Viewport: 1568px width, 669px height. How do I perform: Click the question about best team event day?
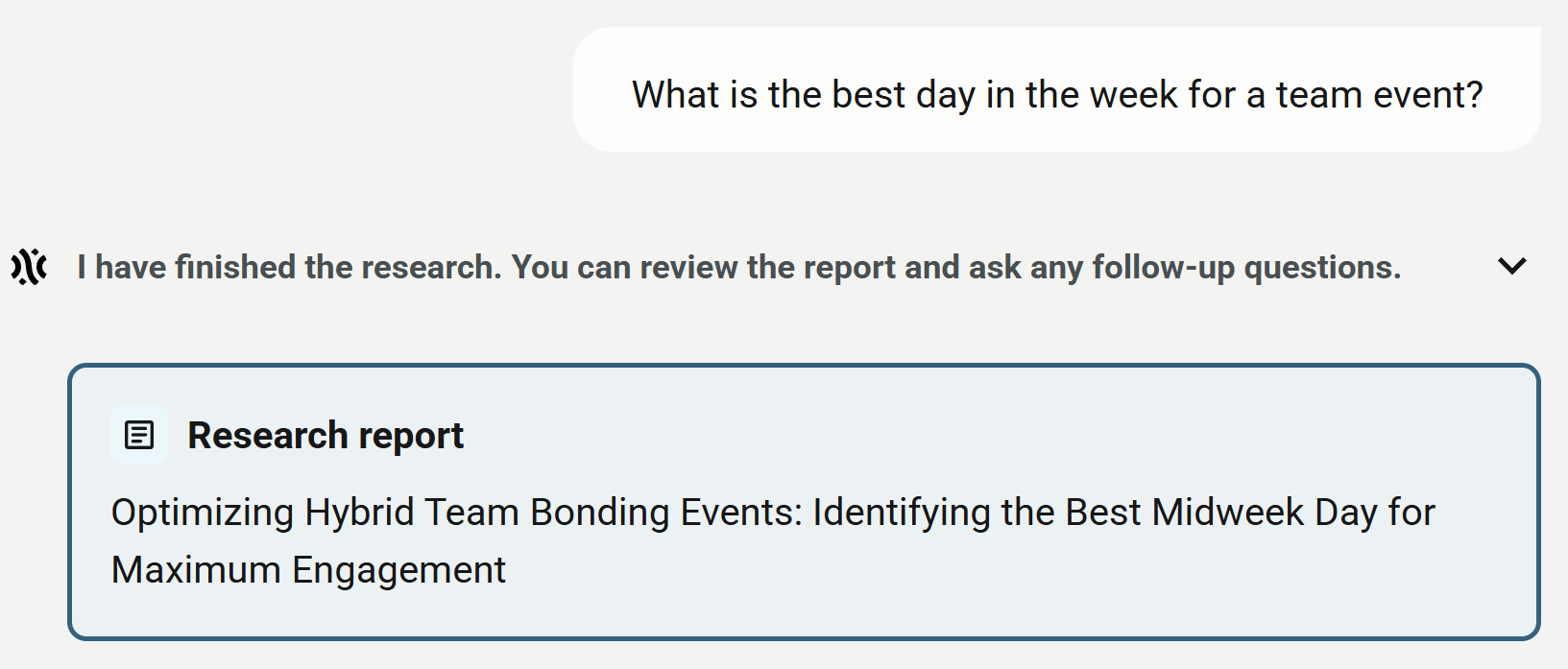tap(1056, 91)
